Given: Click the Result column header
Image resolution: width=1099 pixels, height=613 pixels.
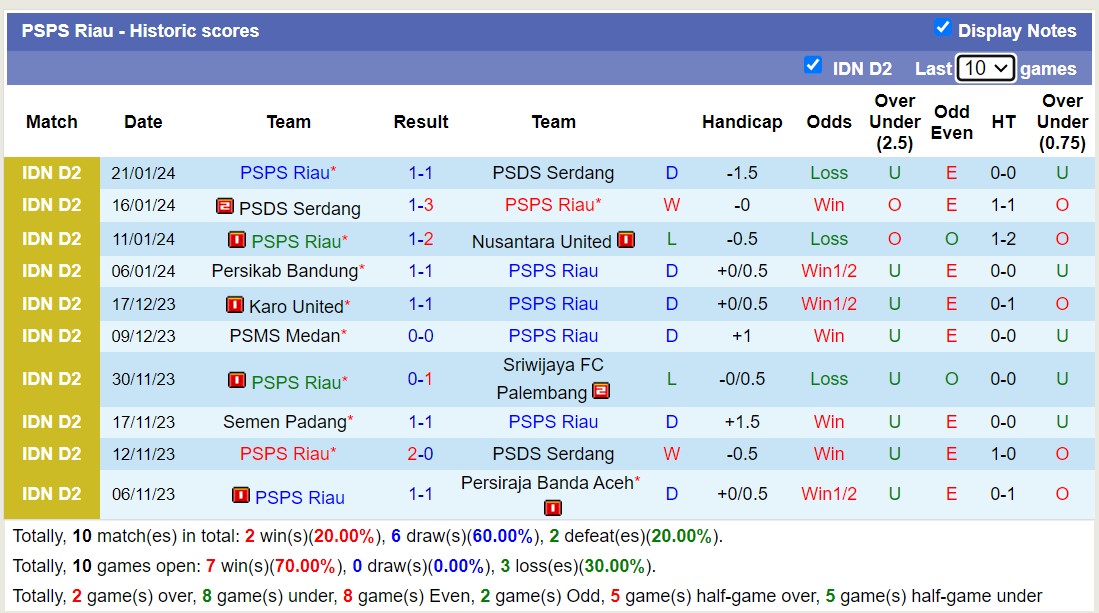Looking at the screenshot, I should (x=420, y=122).
